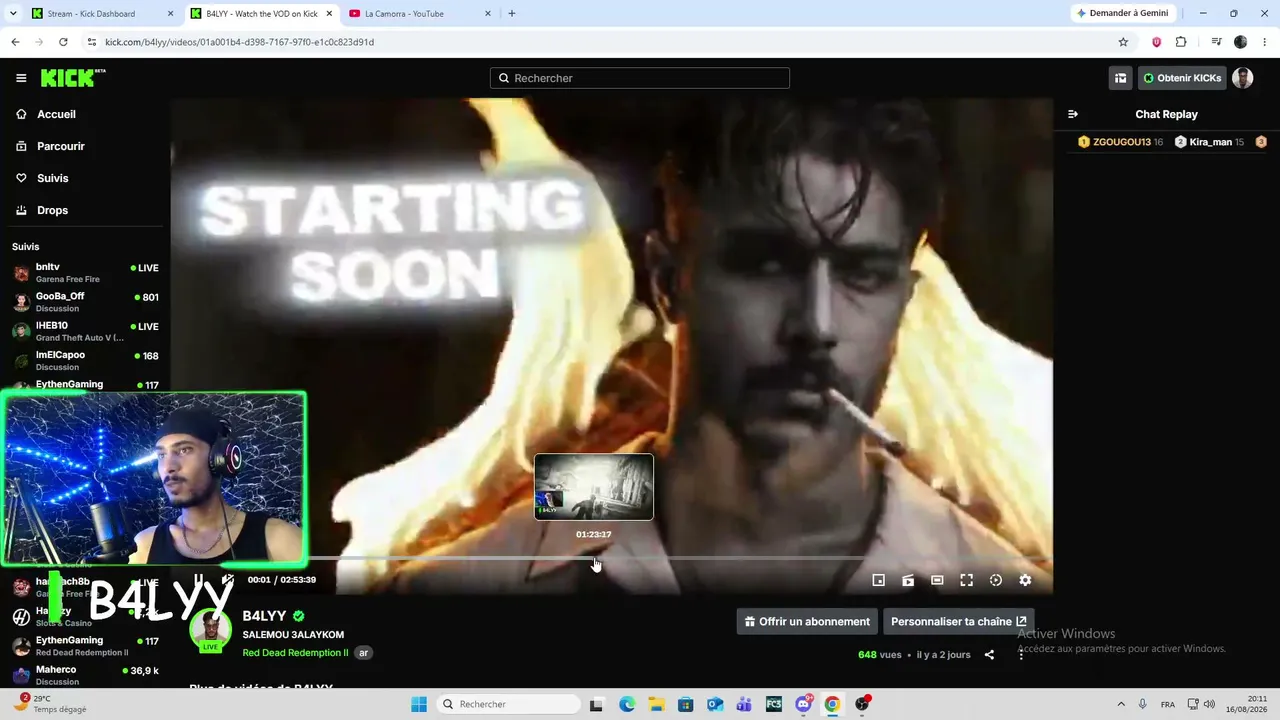Seek the video via the progress bar

(678, 558)
